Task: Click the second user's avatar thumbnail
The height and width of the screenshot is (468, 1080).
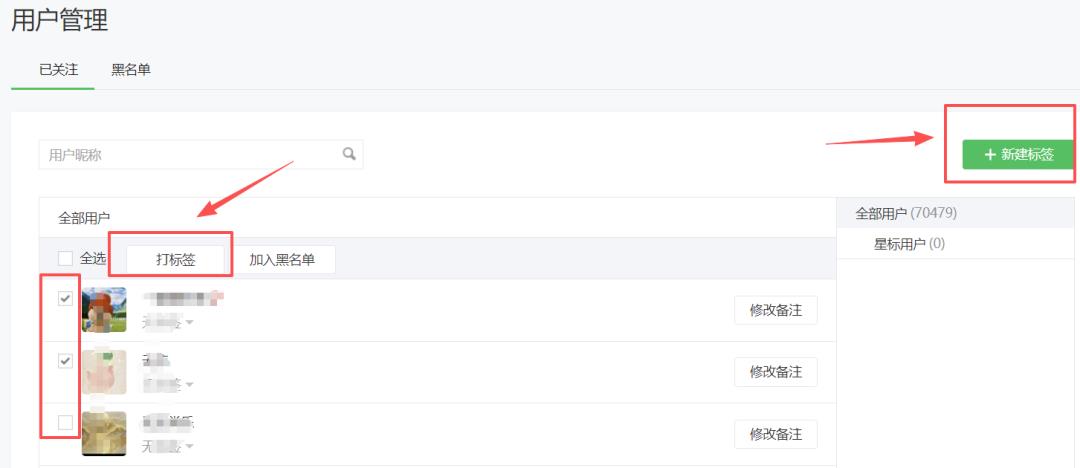Action: click(x=104, y=372)
